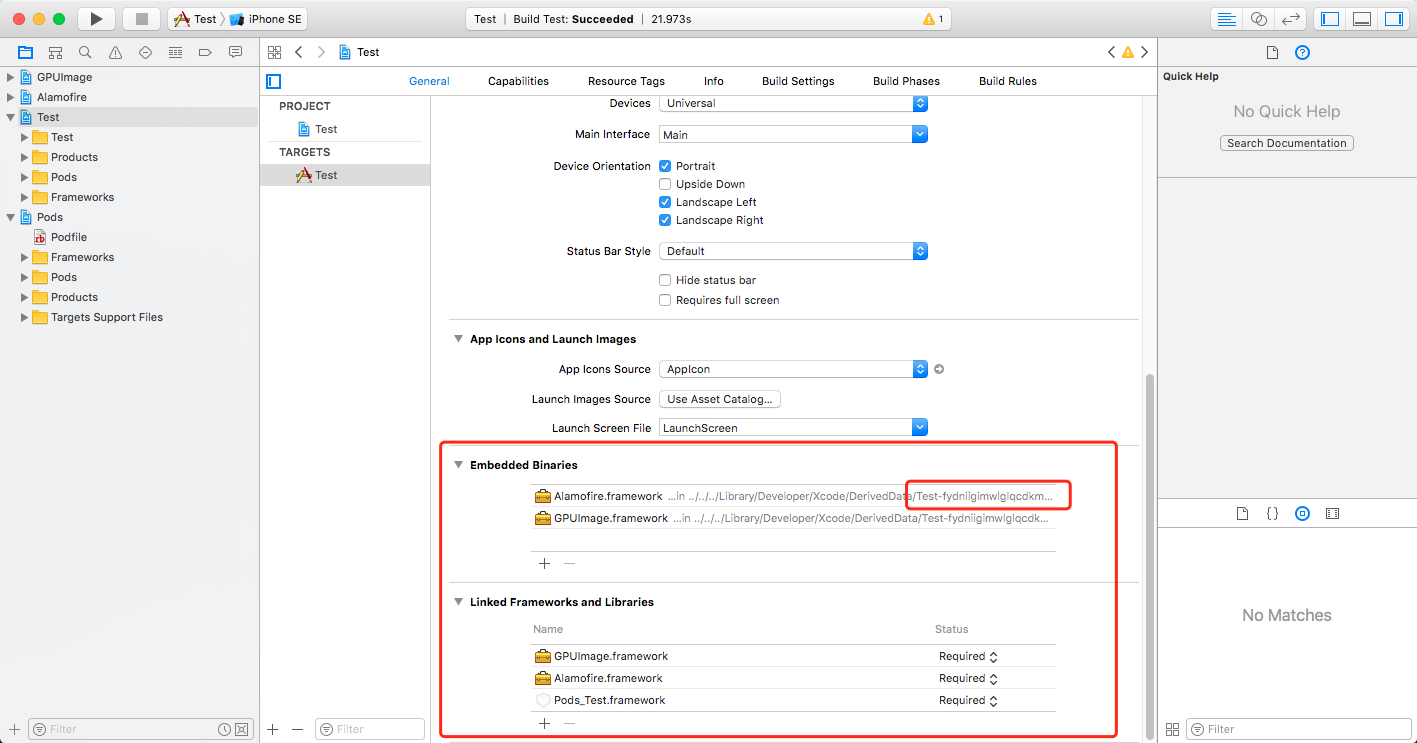
Task: Open the Code Snippet library
Action: coord(1272,513)
